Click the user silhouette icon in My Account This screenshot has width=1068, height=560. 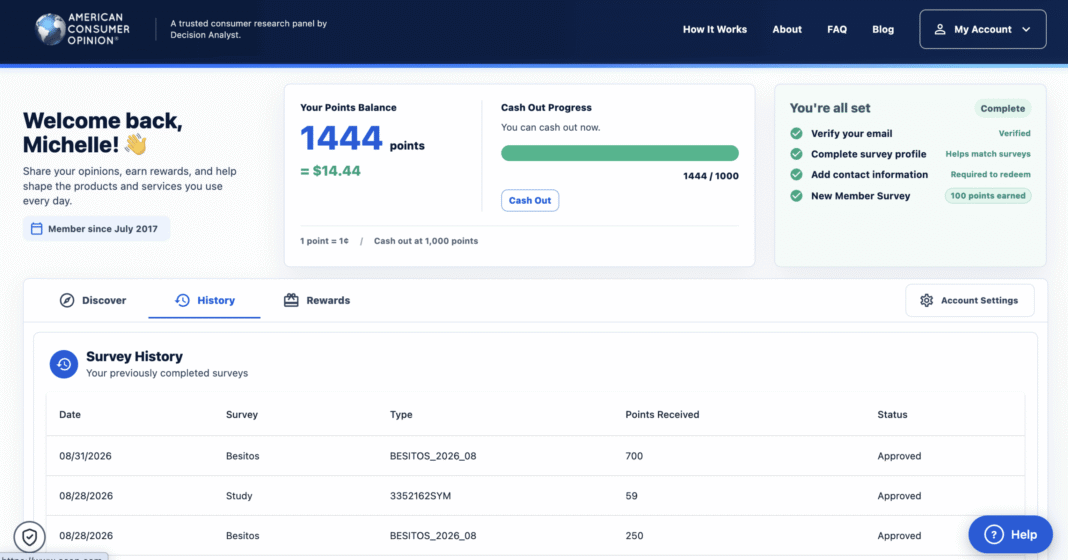(x=940, y=29)
